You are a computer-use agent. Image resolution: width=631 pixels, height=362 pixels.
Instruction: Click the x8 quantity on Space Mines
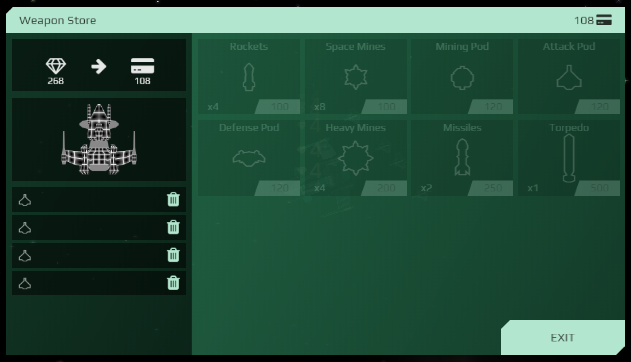tap(320, 107)
